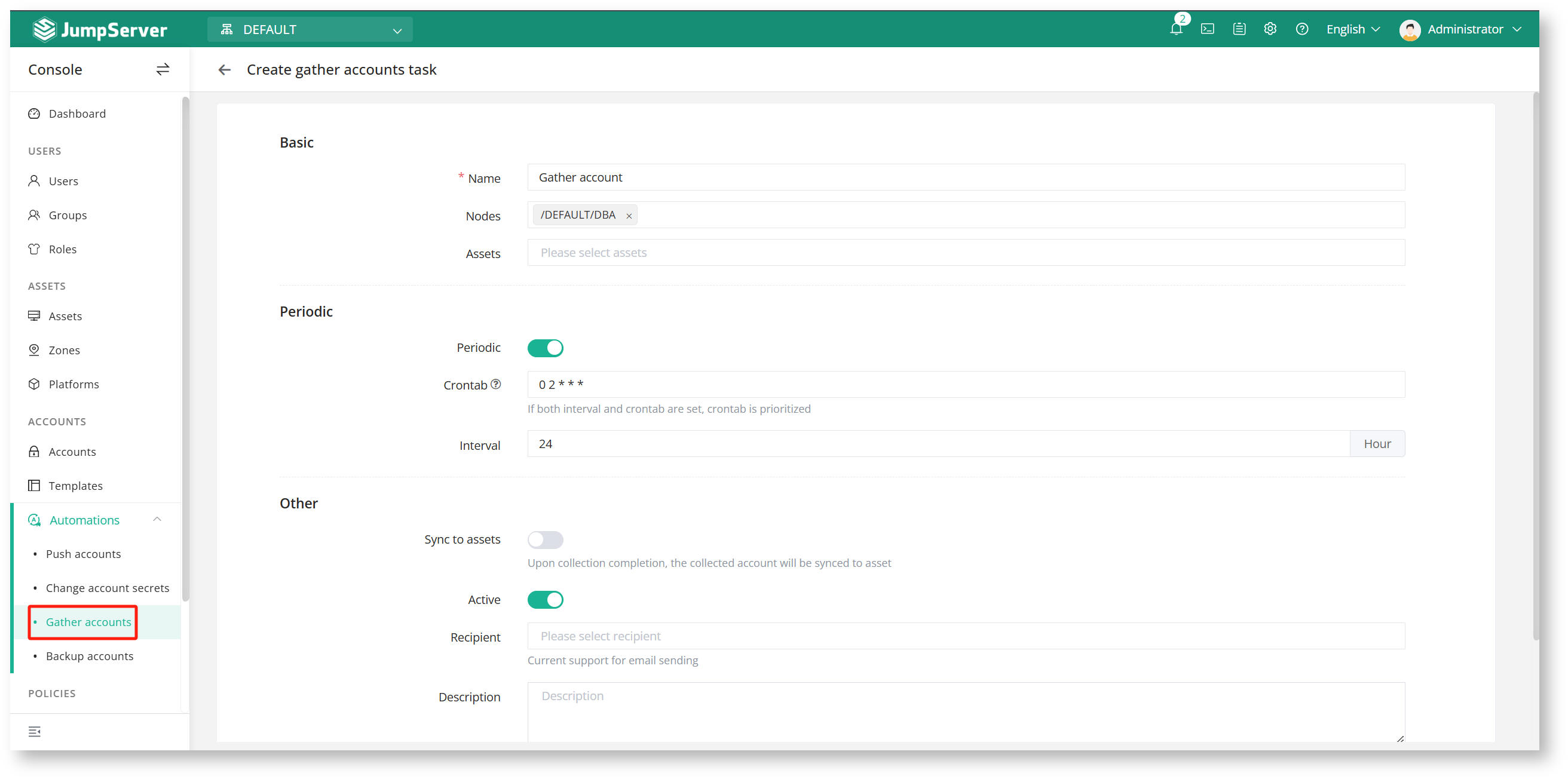Enable the Sync to assets toggle
The width and height of the screenshot is (1568, 779).
[x=546, y=540]
